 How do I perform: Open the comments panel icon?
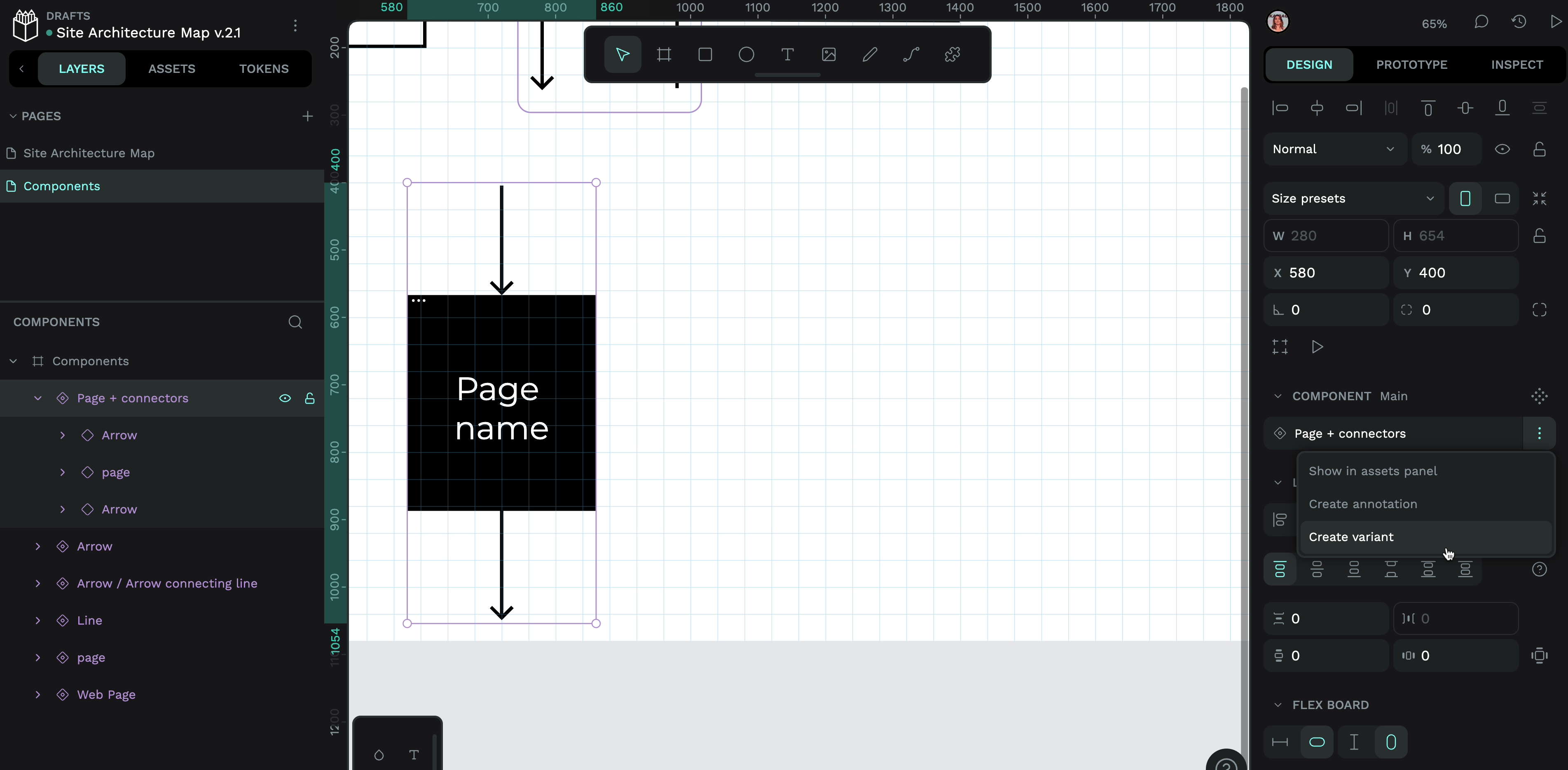tap(1481, 22)
